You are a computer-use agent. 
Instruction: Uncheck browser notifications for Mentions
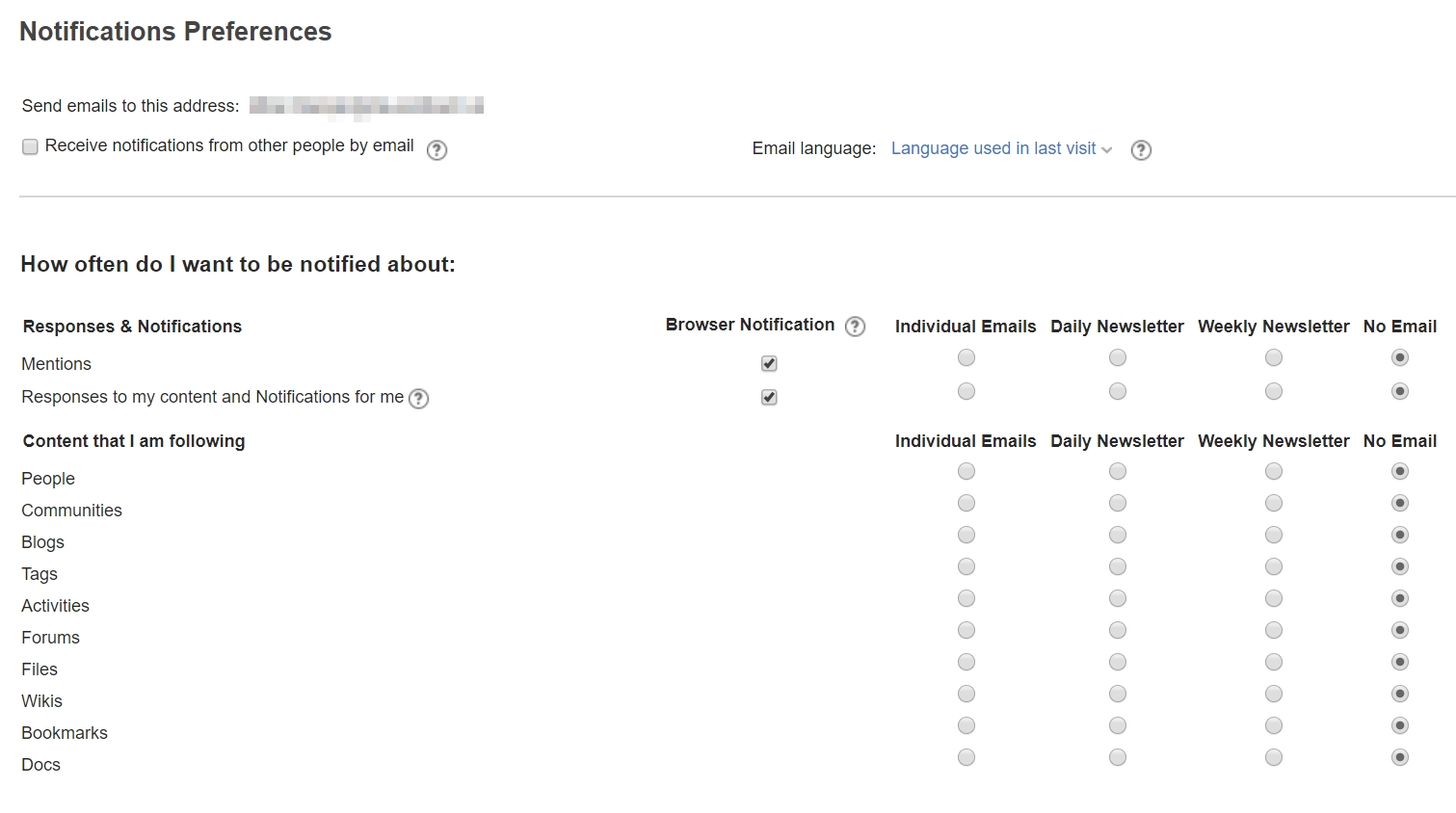click(x=768, y=363)
